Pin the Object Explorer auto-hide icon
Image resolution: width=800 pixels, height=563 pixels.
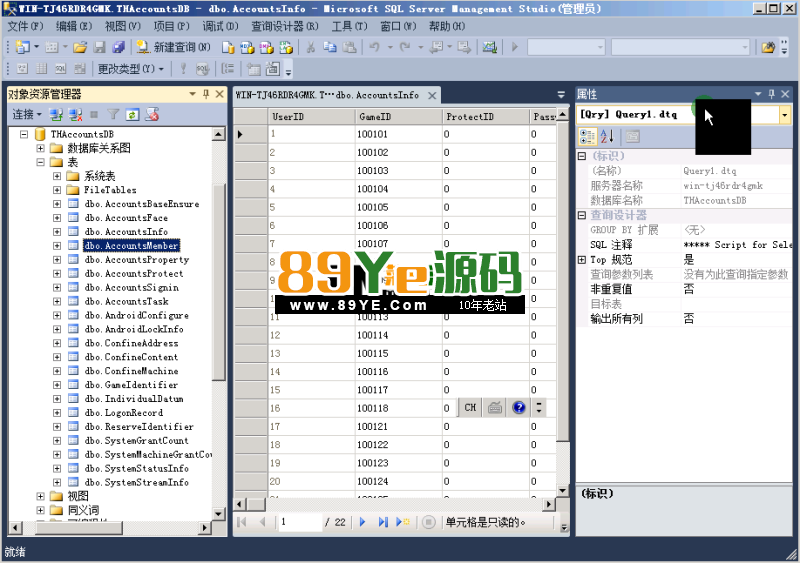click(206, 94)
